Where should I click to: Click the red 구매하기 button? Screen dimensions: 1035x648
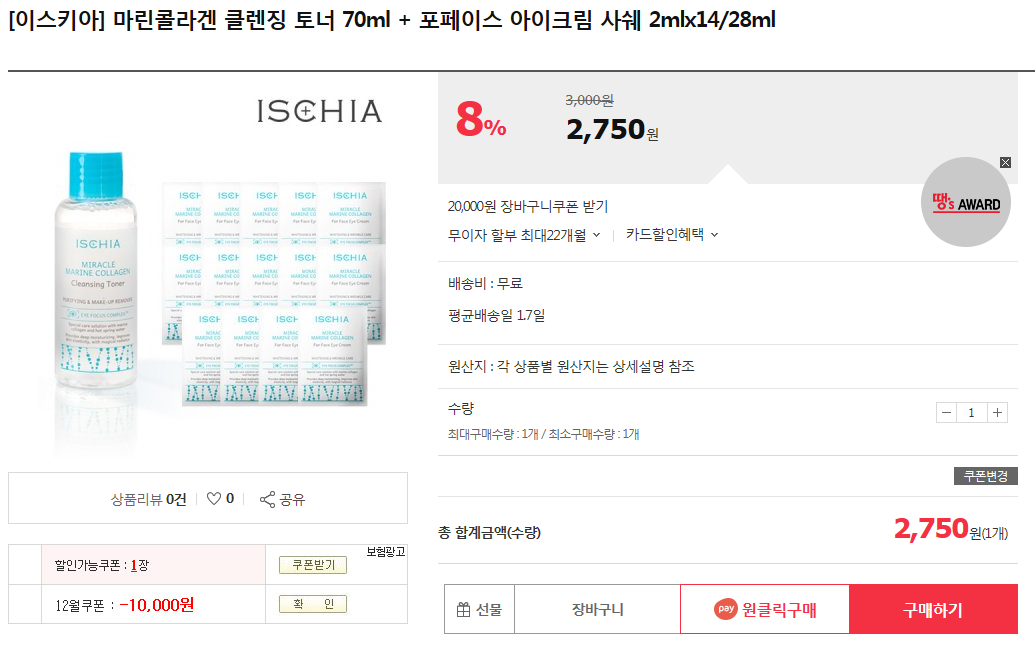click(933, 609)
